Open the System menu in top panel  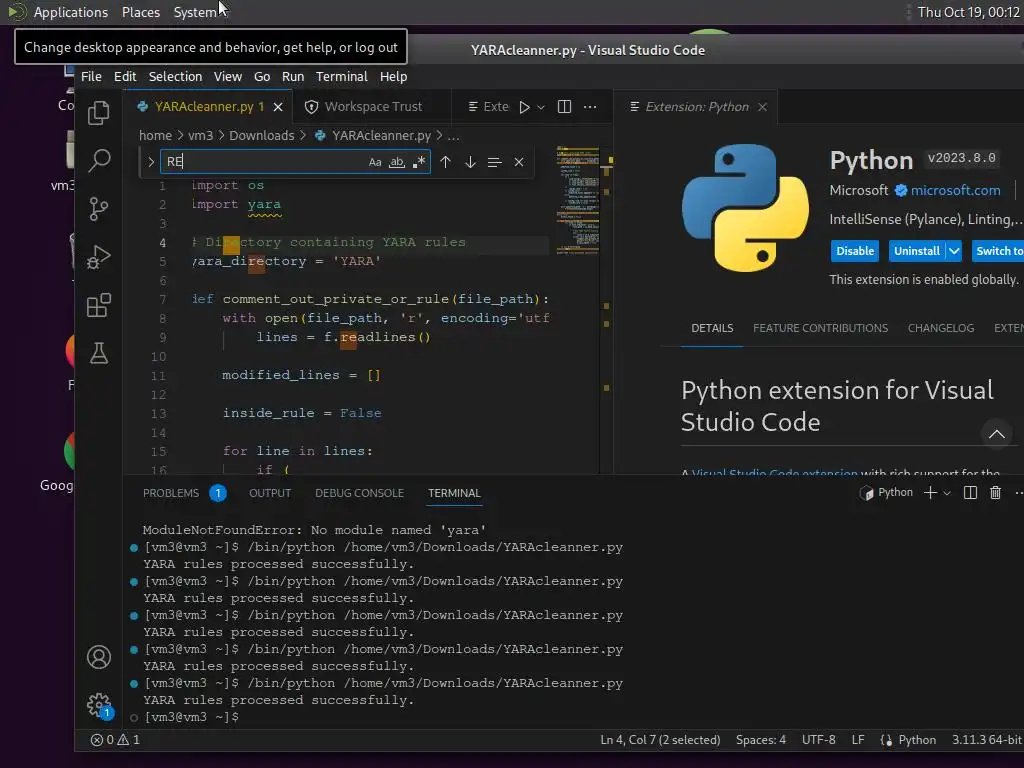tap(195, 12)
